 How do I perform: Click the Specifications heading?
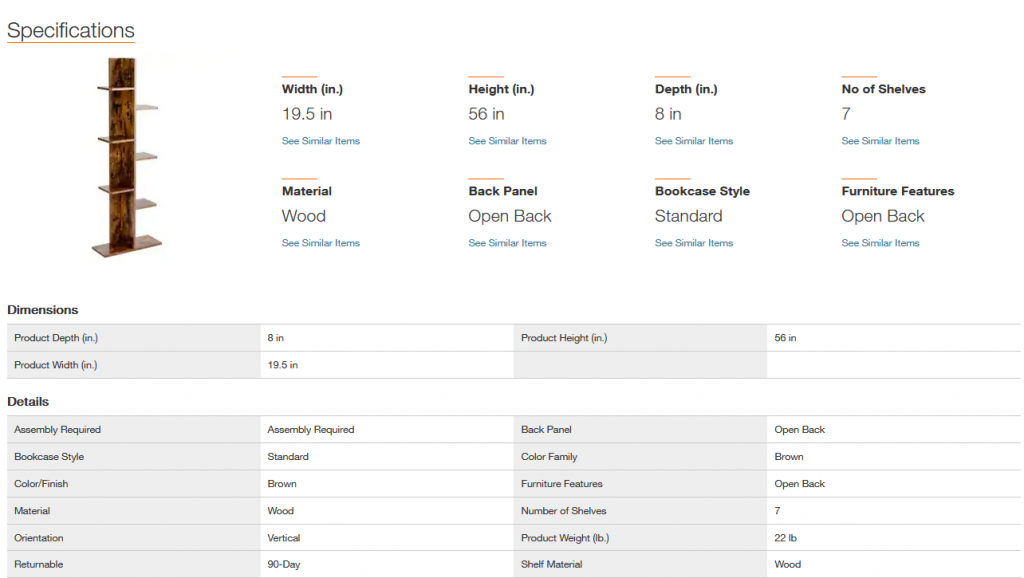[71, 31]
